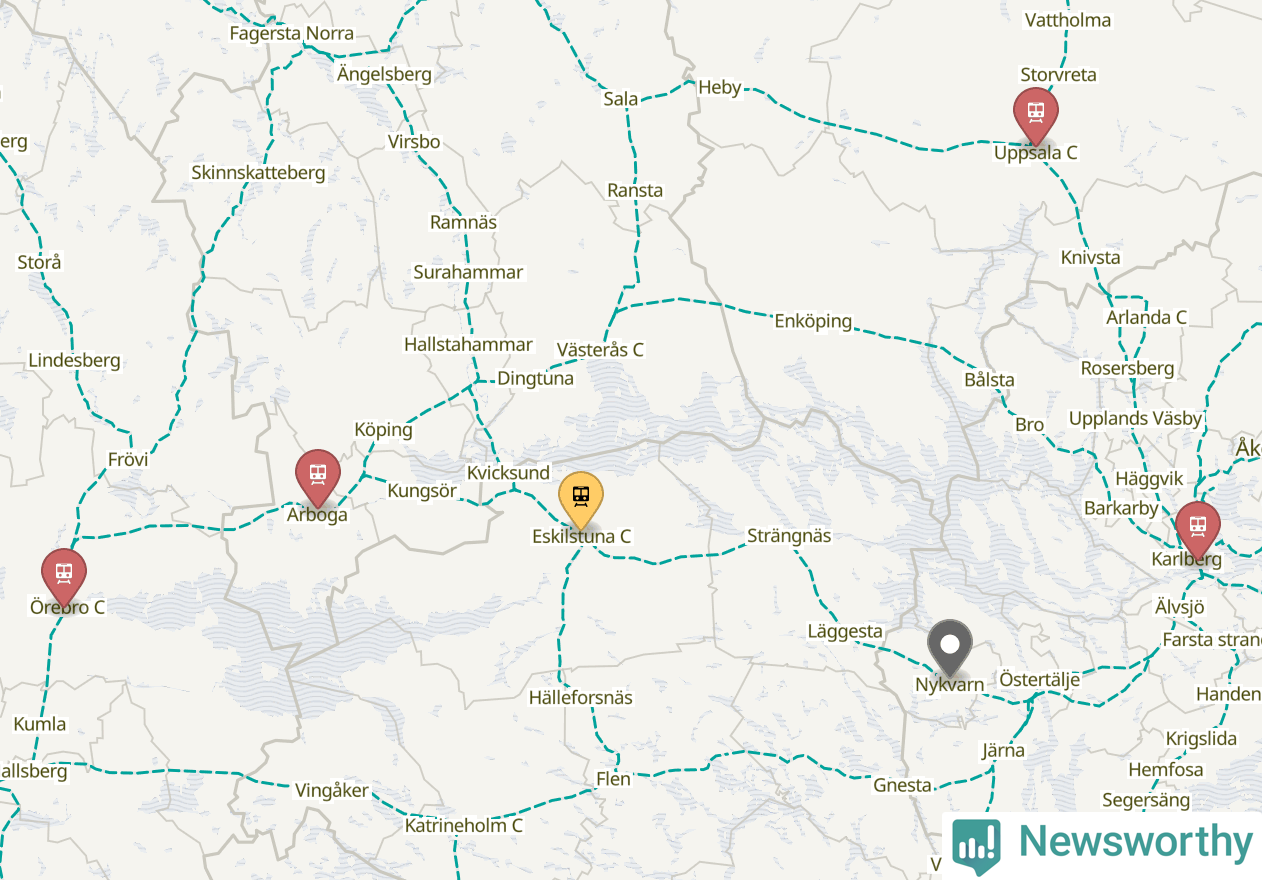Image resolution: width=1262 pixels, height=880 pixels.
Task: Click the Katrineholm C station label
Action: click(463, 826)
